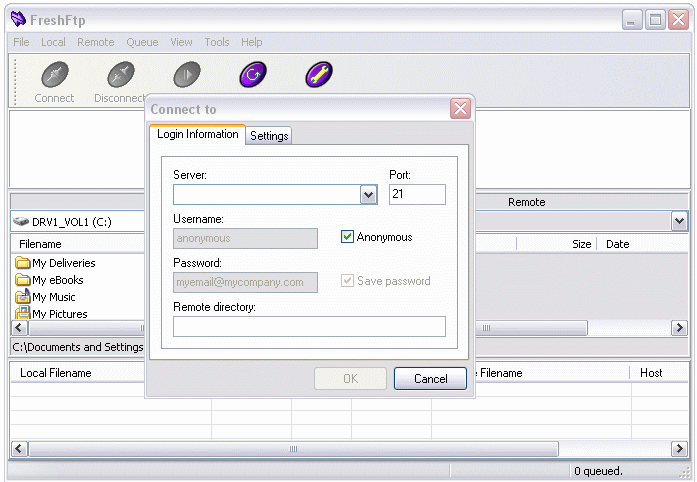
Task: Open the Server dropdown arrow
Action: click(x=368, y=195)
